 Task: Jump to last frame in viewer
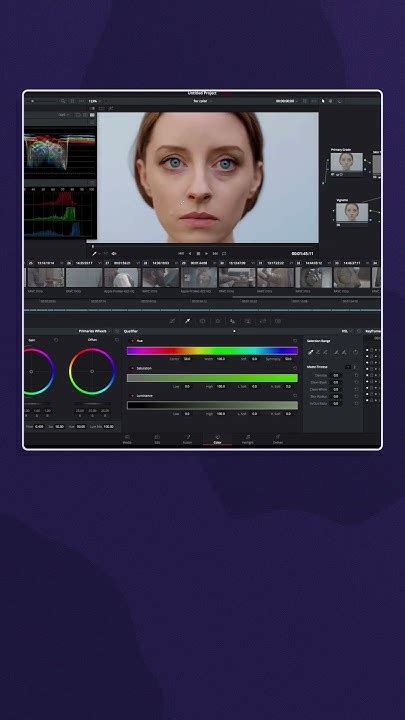coord(215,253)
